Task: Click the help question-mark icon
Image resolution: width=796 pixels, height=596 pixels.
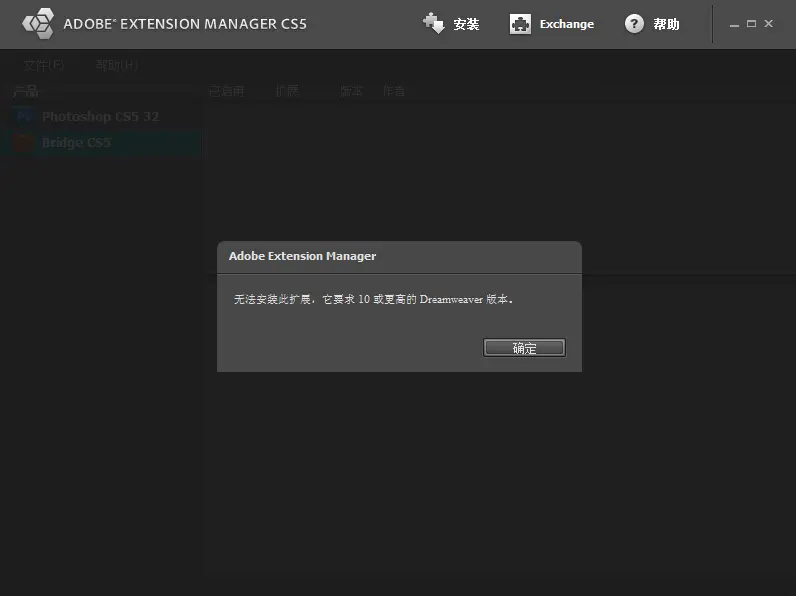Action: click(634, 23)
